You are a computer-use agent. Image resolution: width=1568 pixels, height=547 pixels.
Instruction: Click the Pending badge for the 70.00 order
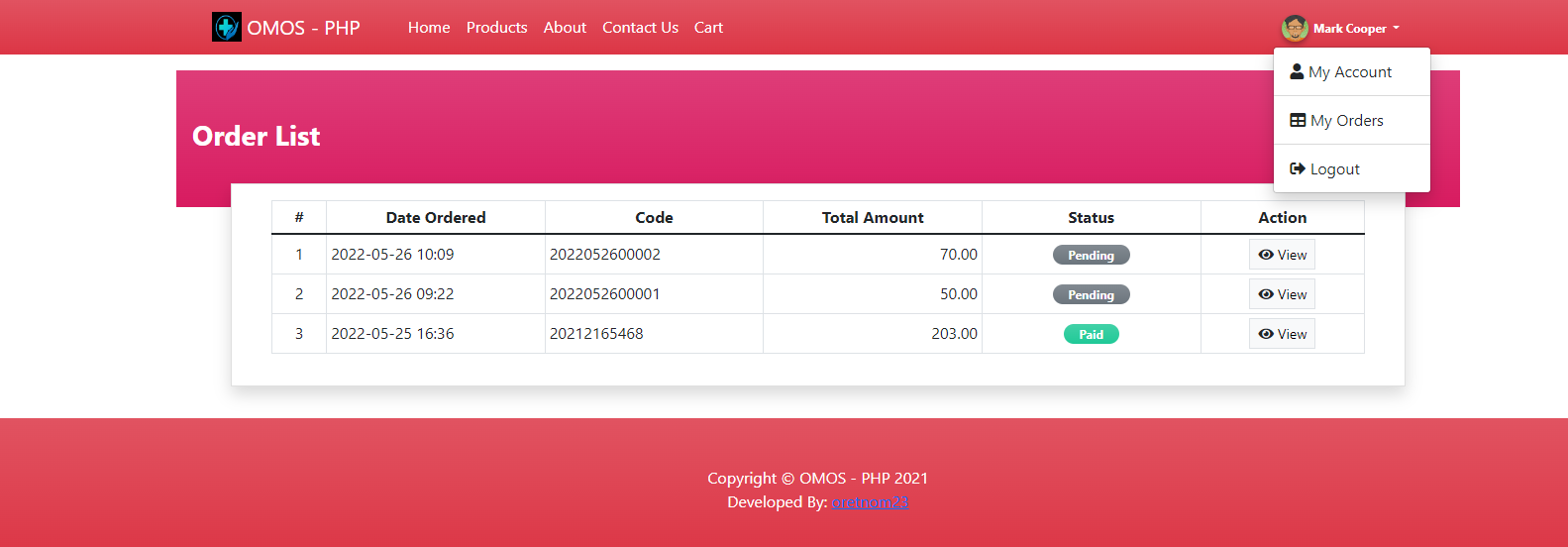point(1091,255)
